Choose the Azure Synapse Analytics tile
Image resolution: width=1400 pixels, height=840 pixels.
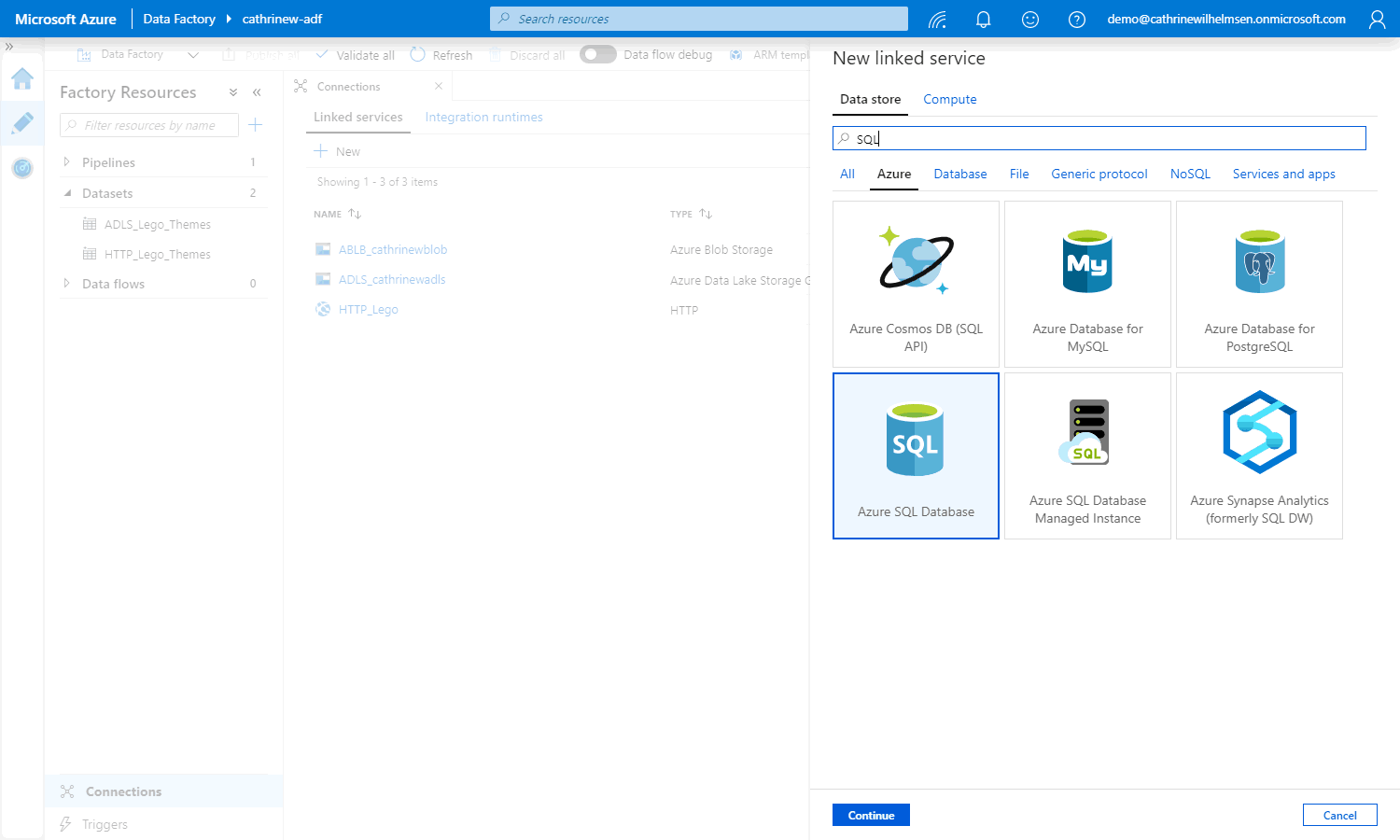pyautogui.click(x=1259, y=456)
